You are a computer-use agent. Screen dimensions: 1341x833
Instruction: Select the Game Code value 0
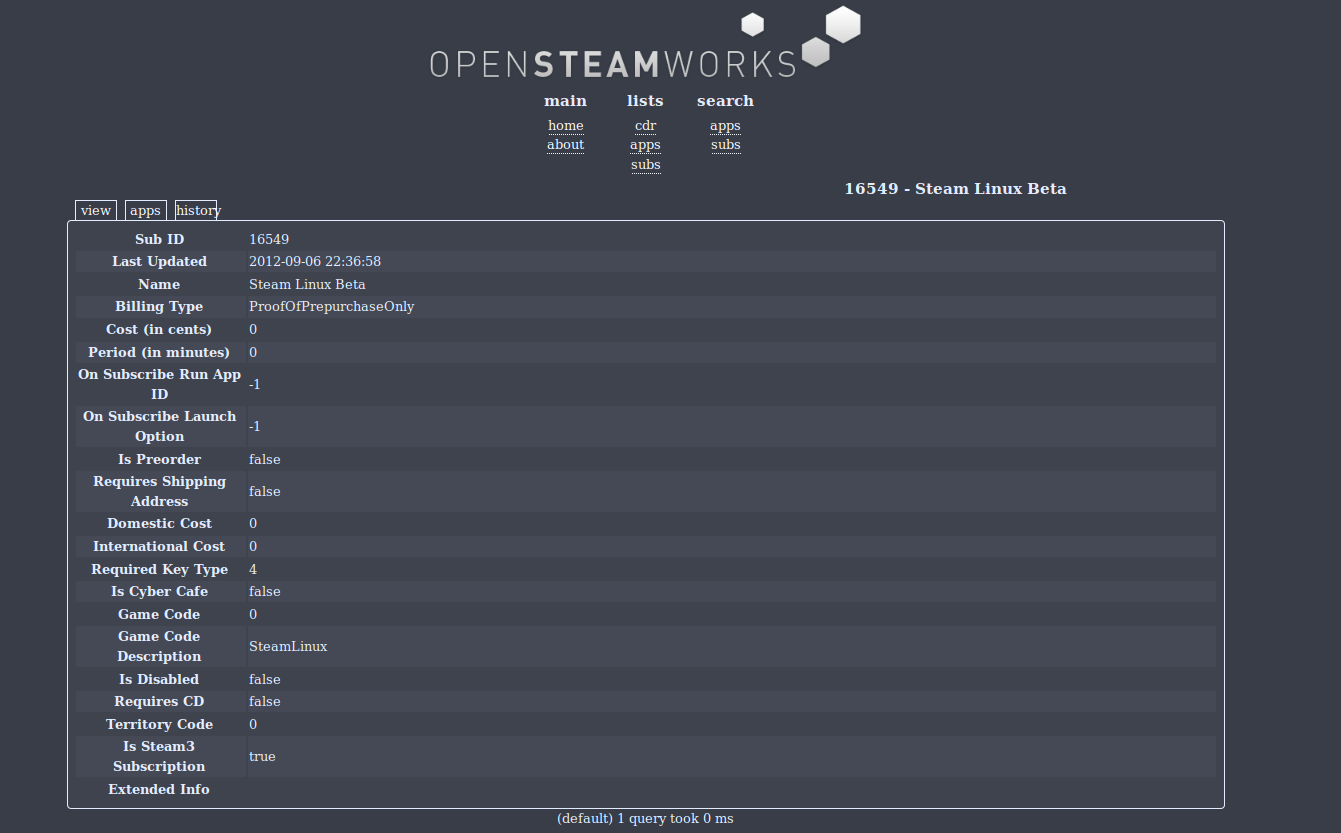click(253, 614)
